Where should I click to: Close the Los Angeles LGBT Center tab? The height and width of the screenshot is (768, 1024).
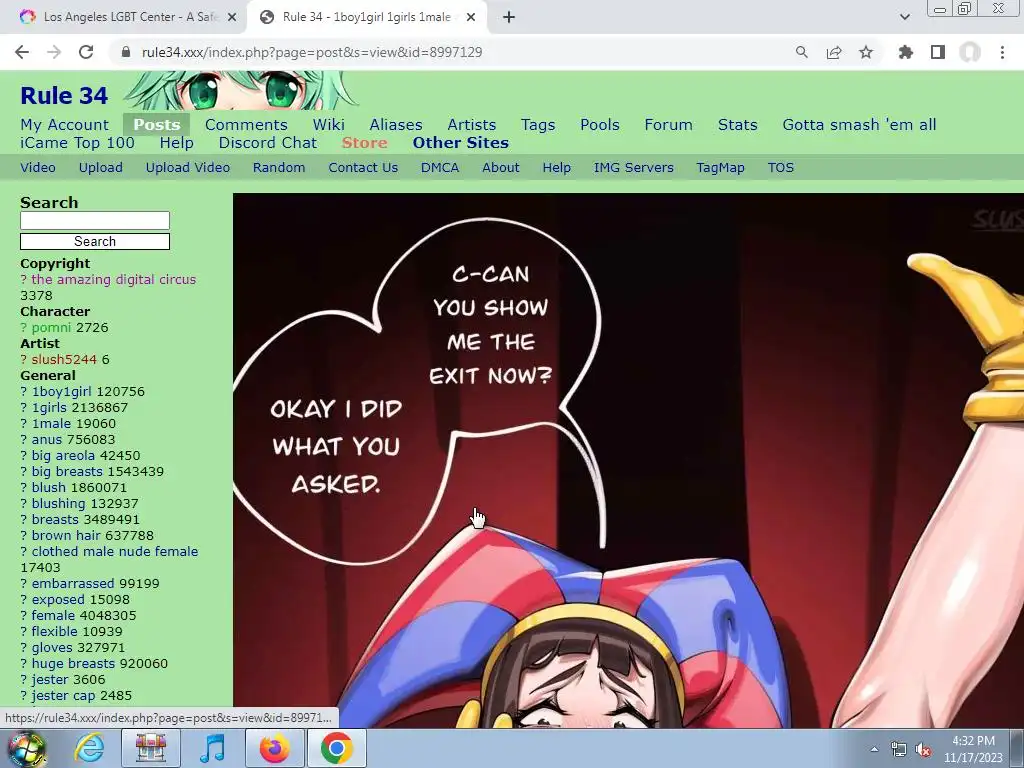tap(232, 17)
